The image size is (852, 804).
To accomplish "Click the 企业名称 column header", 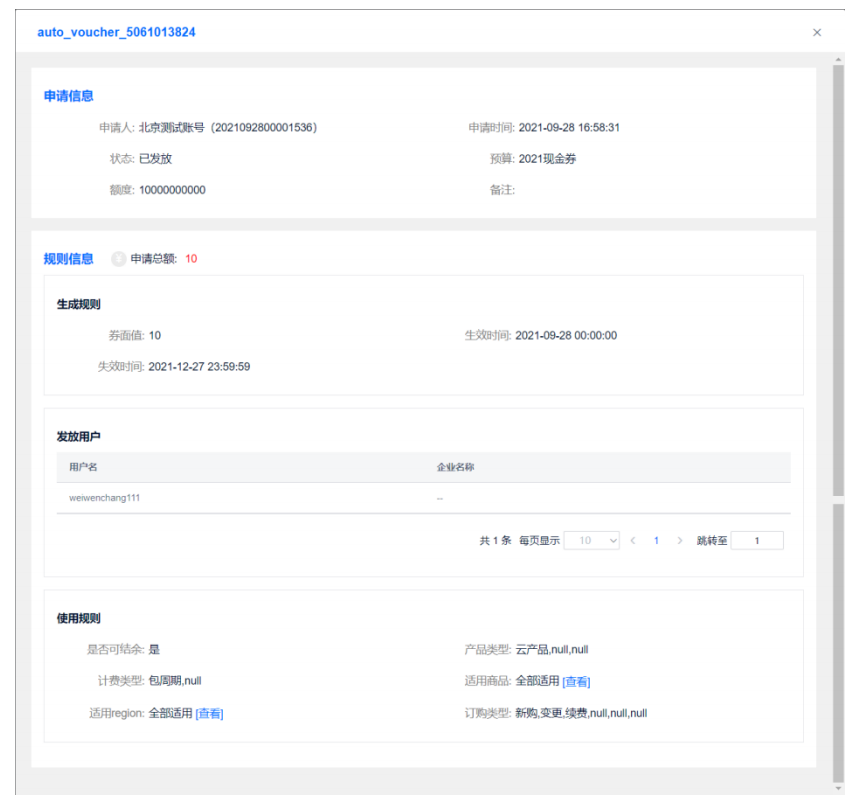I will (x=455, y=467).
